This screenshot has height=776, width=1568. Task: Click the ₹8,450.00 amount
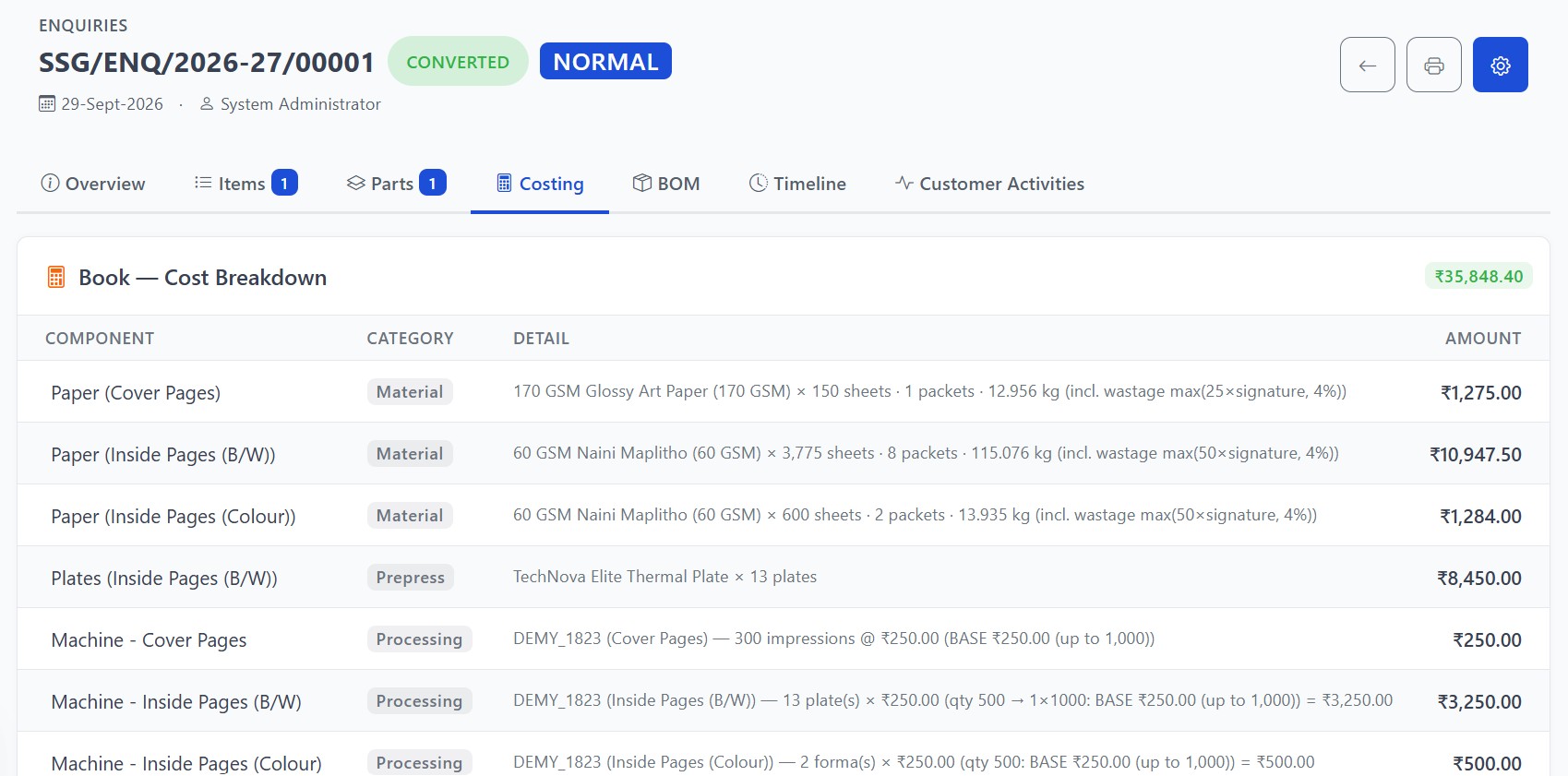pos(1479,578)
